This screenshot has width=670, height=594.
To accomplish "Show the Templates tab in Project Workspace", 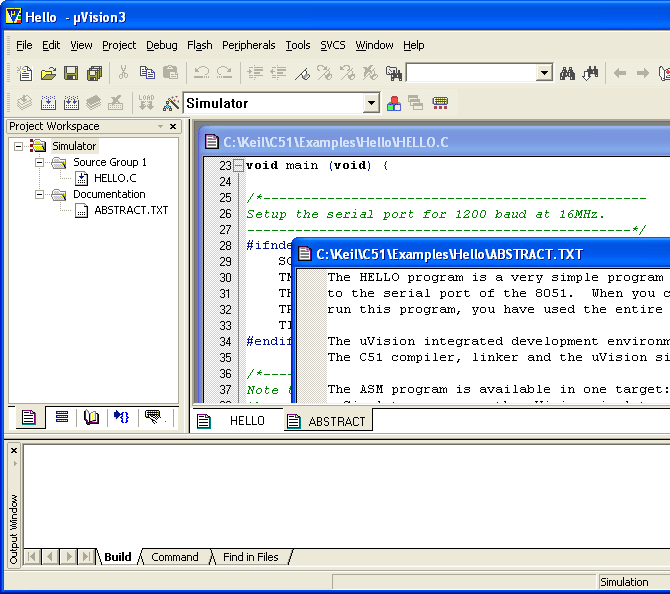I will (154, 417).
